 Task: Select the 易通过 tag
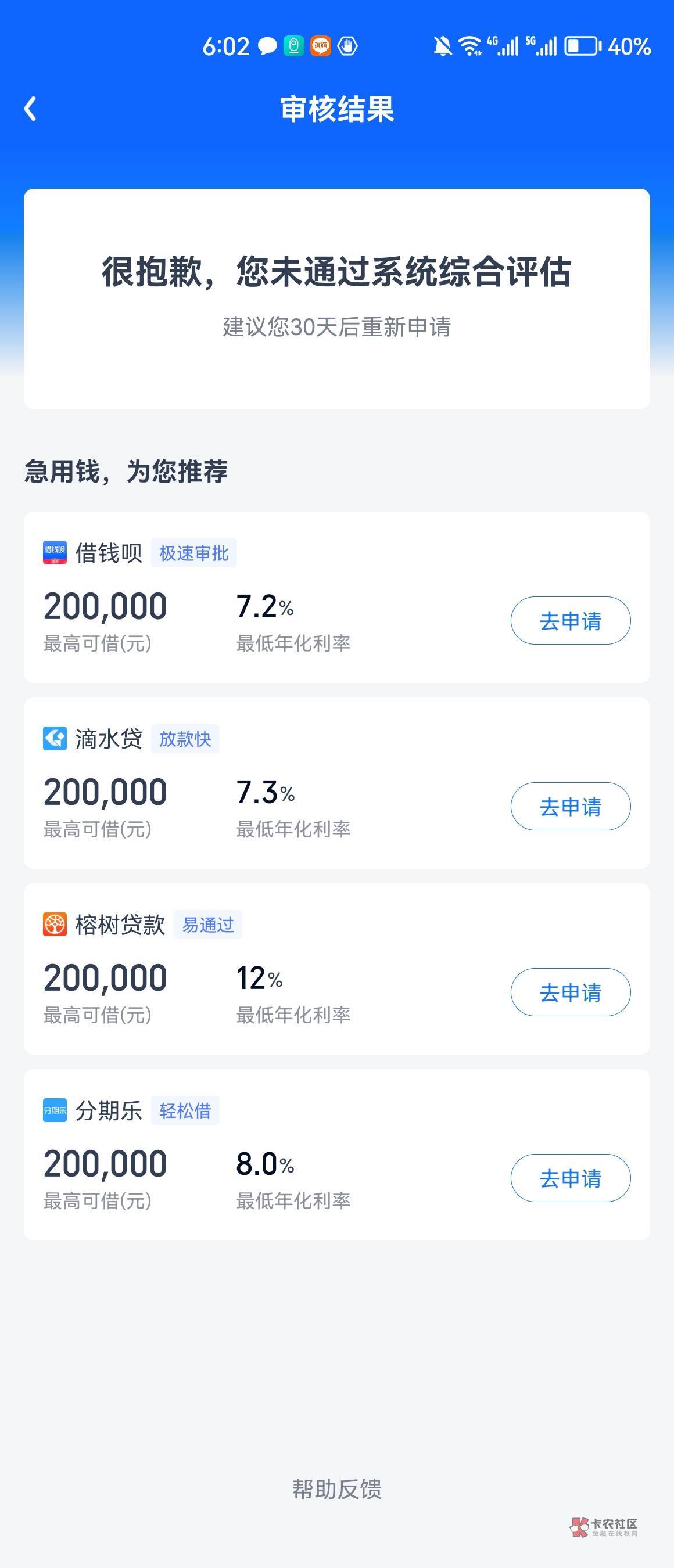point(207,925)
